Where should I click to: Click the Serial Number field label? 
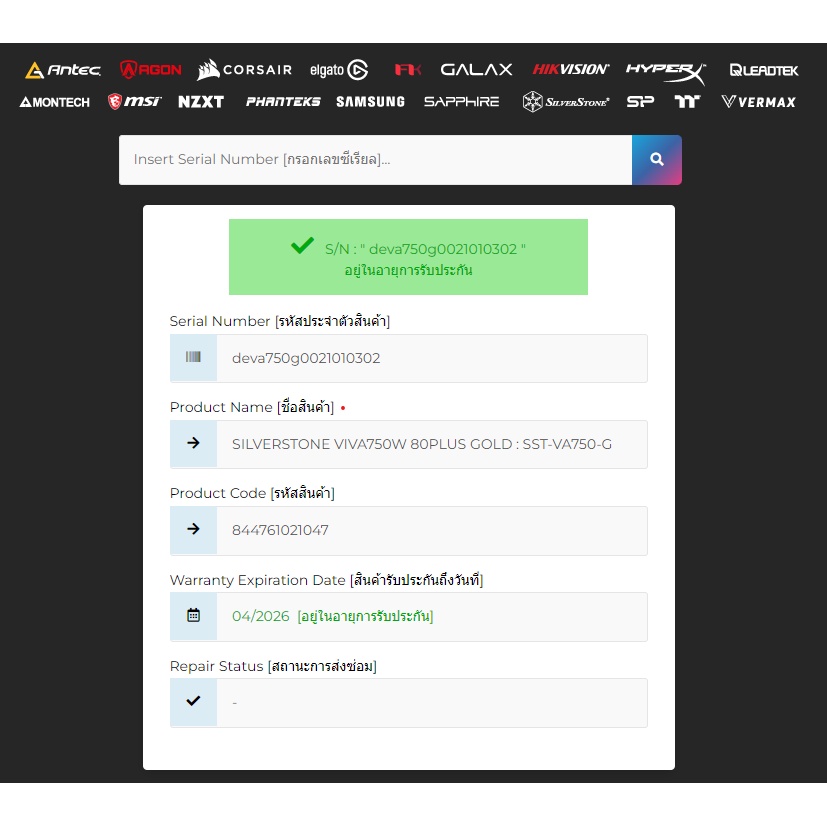pyautogui.click(x=280, y=321)
